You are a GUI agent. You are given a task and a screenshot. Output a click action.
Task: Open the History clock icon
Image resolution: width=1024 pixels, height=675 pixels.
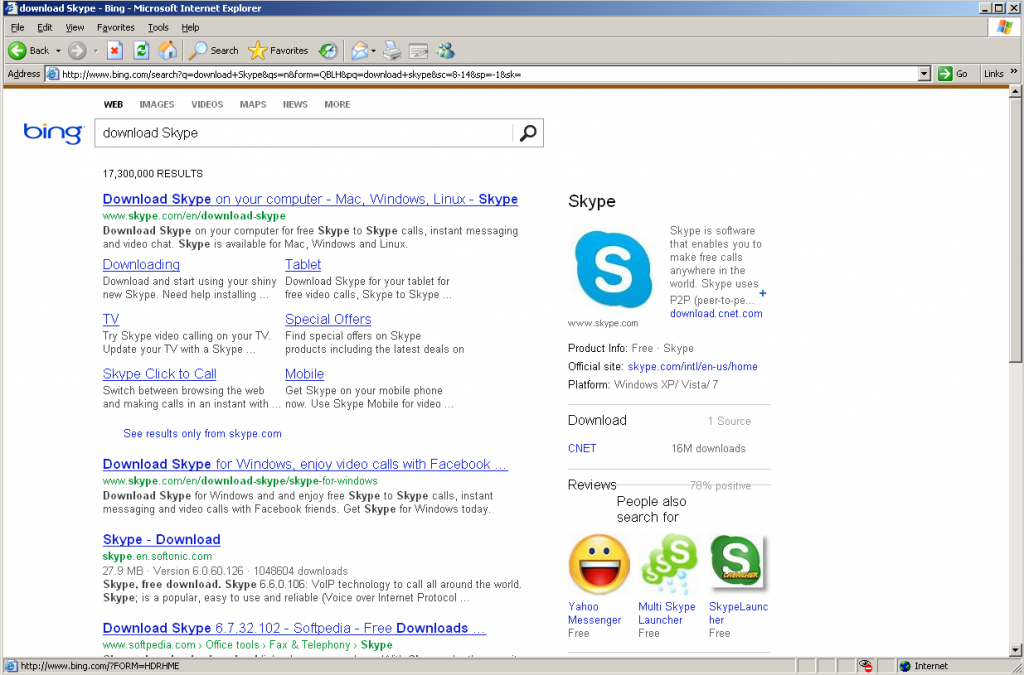(328, 50)
